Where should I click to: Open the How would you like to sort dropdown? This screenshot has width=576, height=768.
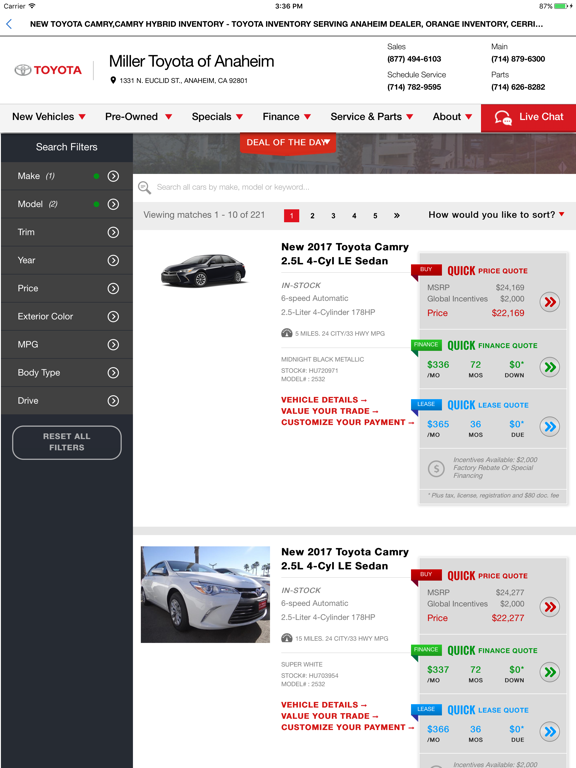(496, 215)
